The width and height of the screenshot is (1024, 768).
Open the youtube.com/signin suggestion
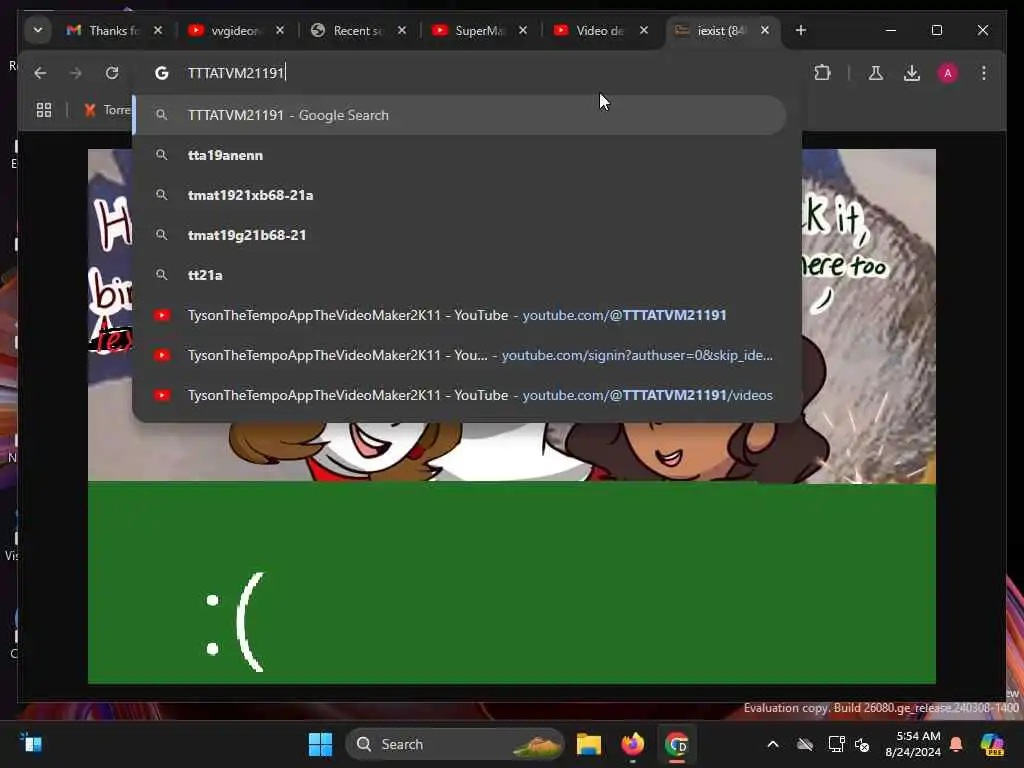coord(459,355)
